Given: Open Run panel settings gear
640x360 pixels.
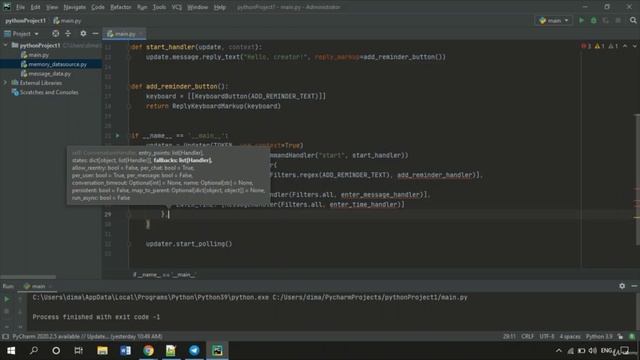Looking at the screenshot, I should click(622, 286).
